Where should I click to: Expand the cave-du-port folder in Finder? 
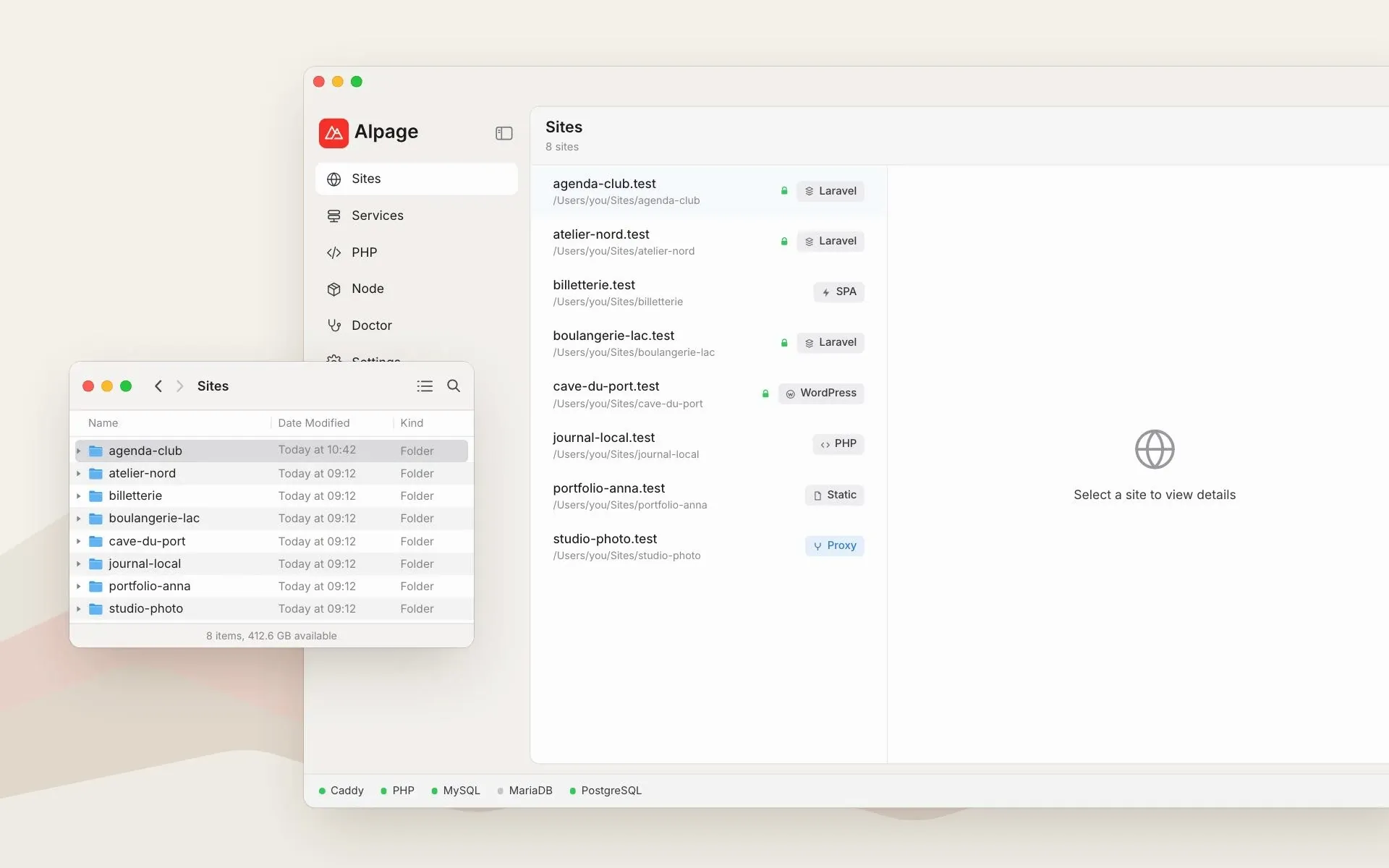tap(79, 541)
